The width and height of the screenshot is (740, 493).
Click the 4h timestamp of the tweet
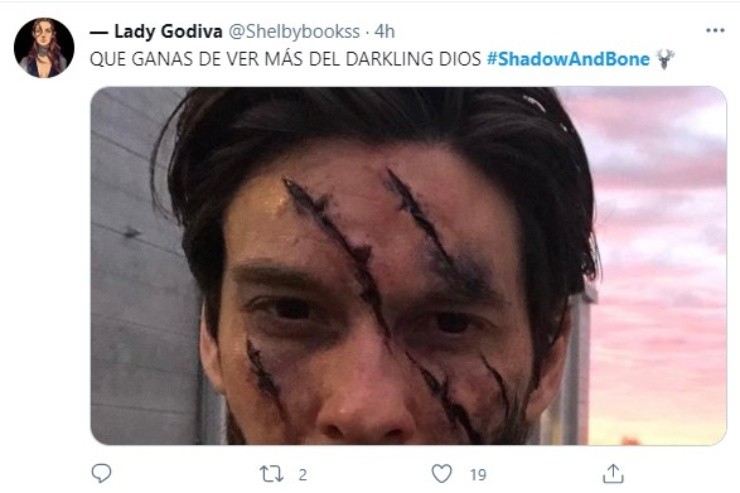pyautogui.click(x=385, y=31)
